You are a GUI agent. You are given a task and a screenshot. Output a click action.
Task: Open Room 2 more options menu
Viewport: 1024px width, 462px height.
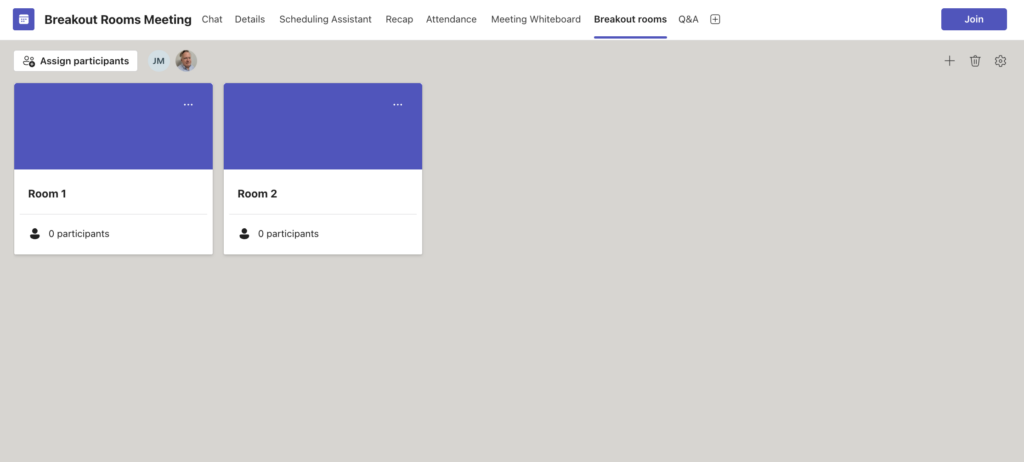point(398,105)
